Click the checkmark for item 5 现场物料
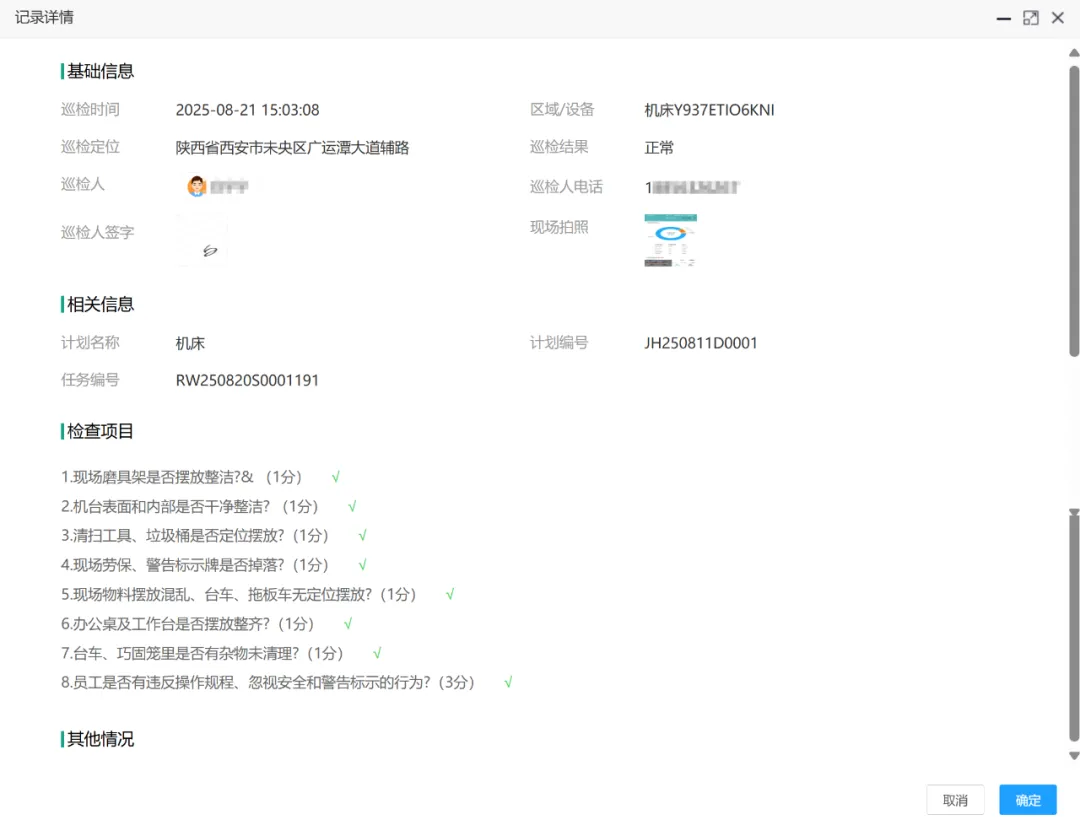1080x820 pixels. (450, 594)
